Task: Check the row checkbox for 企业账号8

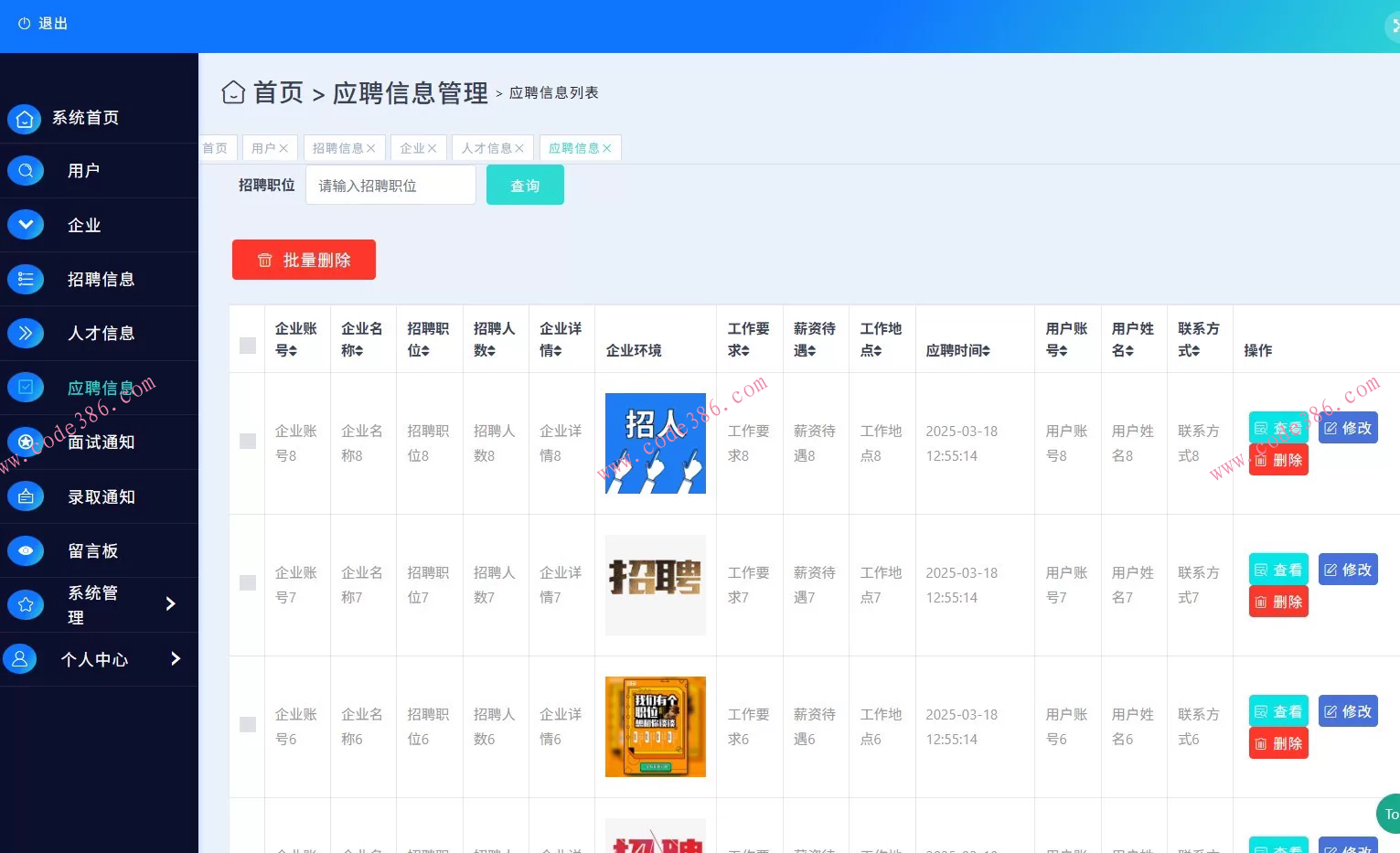Action: coord(247,441)
